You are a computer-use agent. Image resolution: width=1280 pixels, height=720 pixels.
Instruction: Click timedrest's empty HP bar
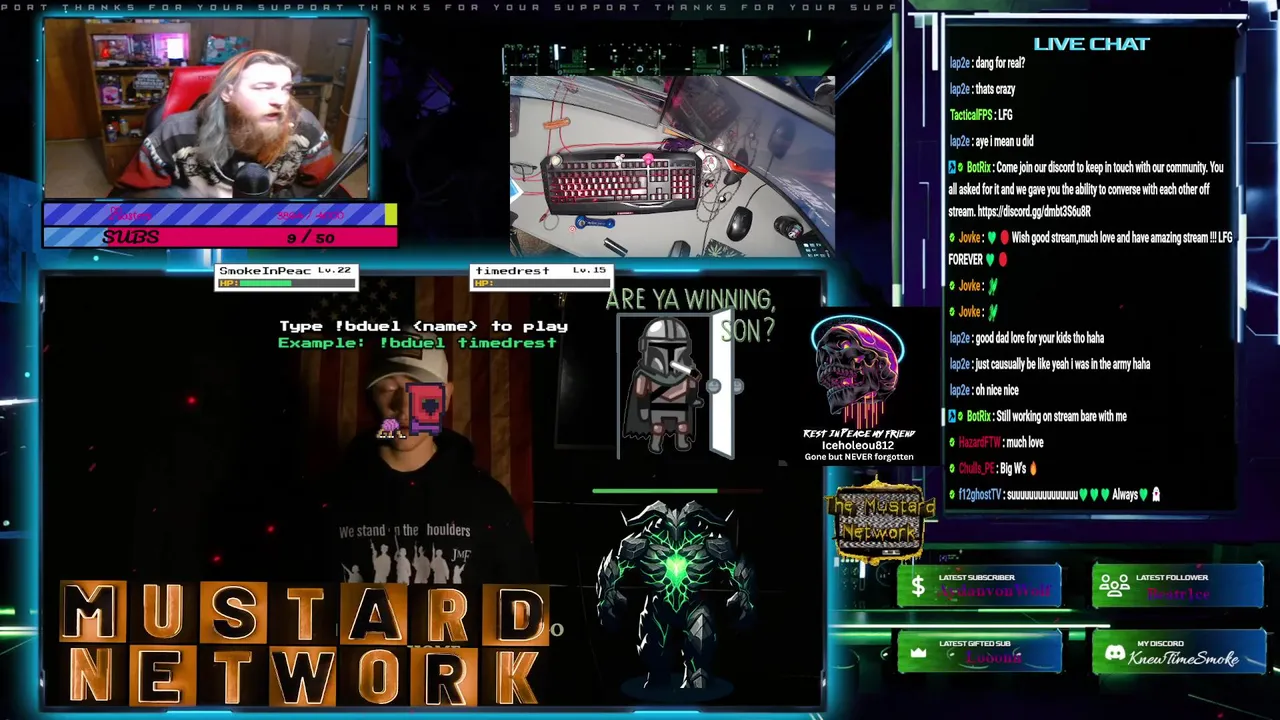pyautogui.click(x=540, y=283)
